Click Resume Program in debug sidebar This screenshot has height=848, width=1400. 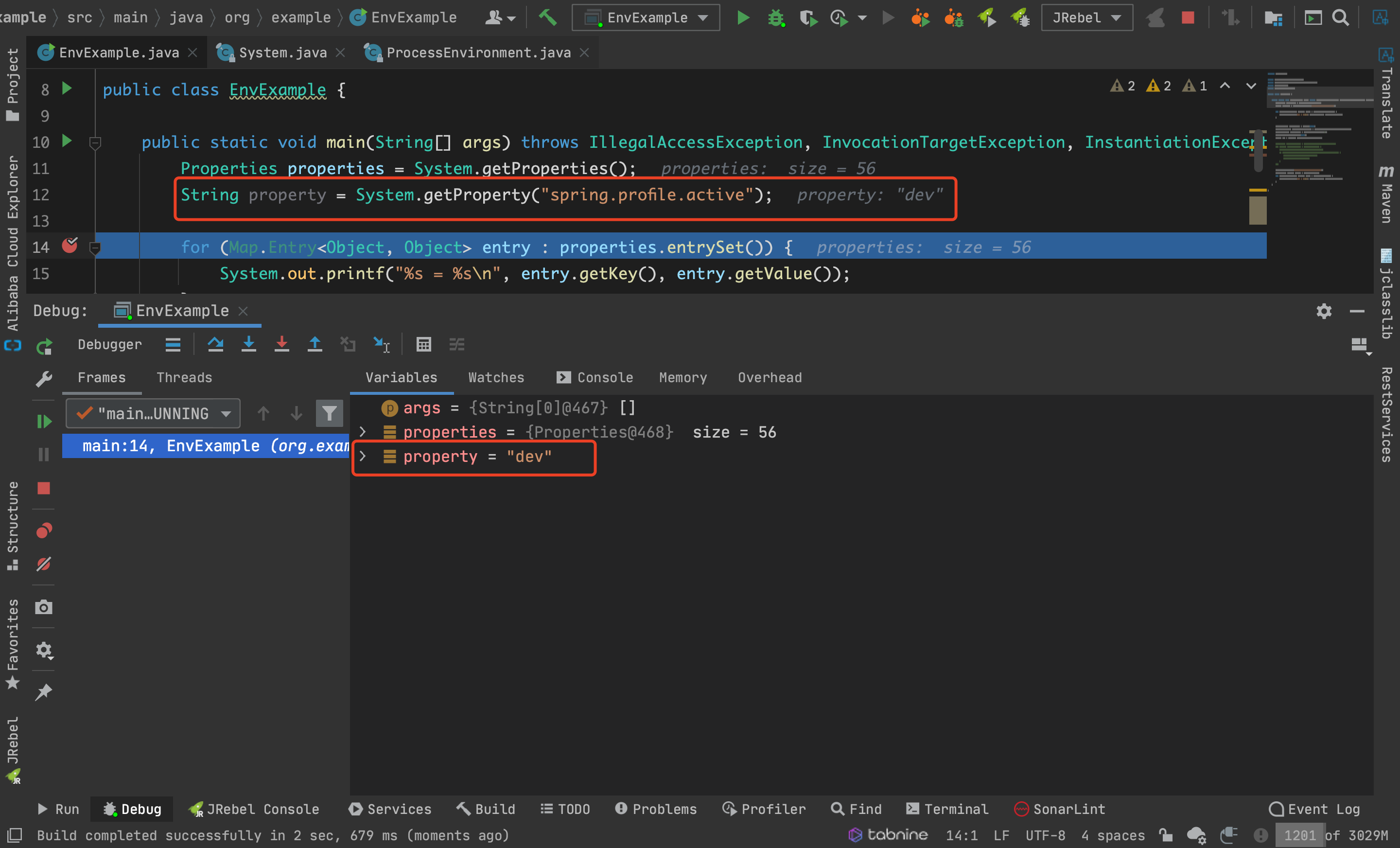44,421
